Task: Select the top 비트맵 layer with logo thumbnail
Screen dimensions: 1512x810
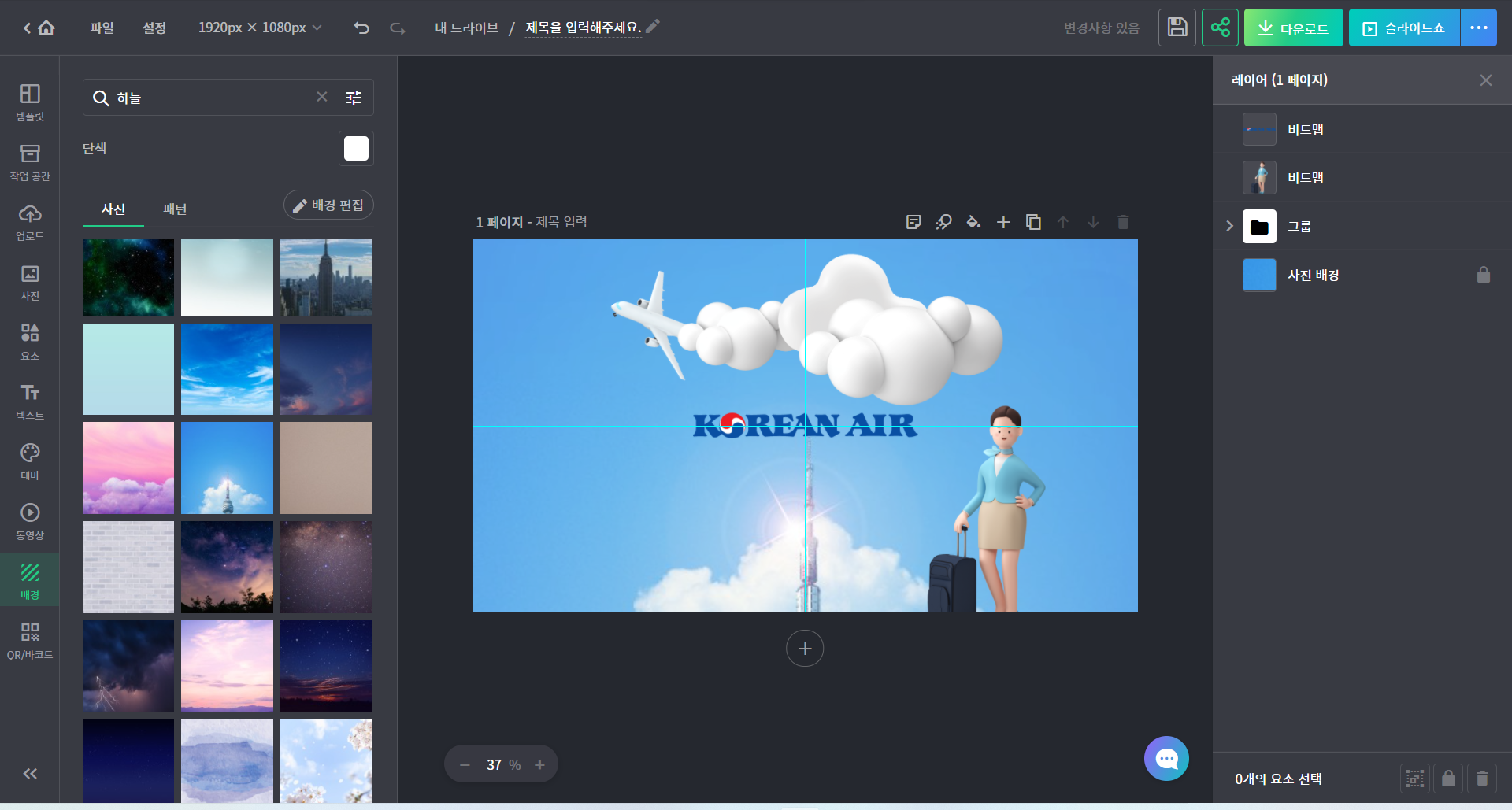Action: pyautogui.click(x=1362, y=129)
